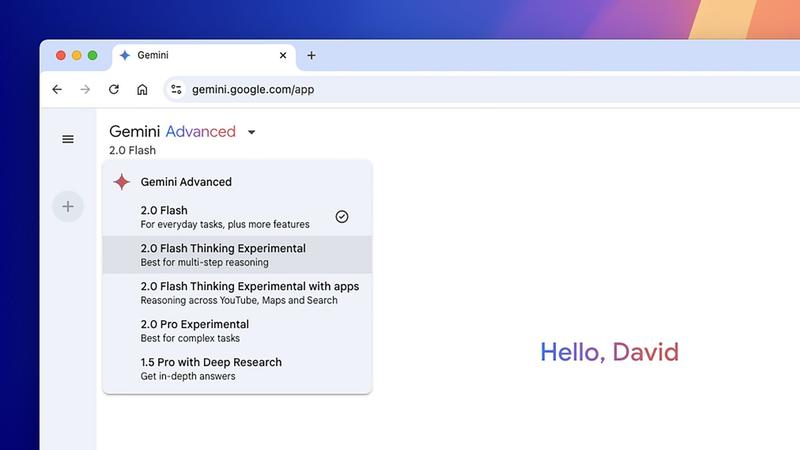Click the Gemini sparkle favicon in tab
Screen dimensions: 800x450
[125, 55]
